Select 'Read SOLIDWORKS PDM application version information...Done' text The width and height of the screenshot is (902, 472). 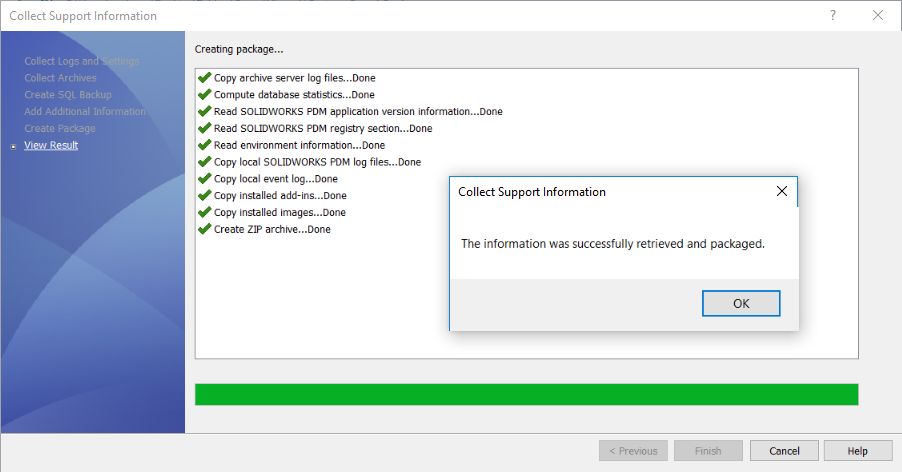tap(358, 111)
